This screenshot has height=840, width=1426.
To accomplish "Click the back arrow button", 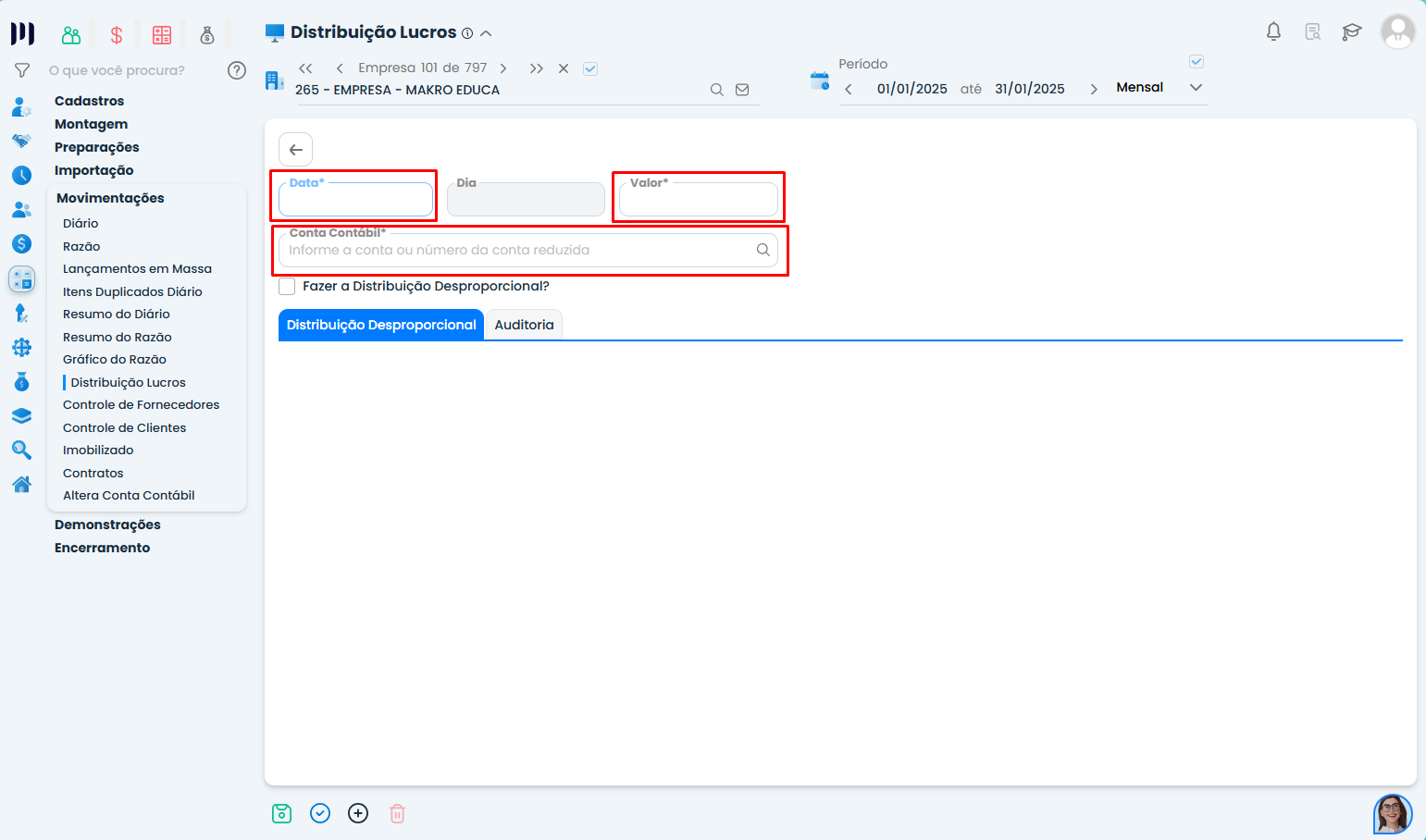I will tap(296, 150).
